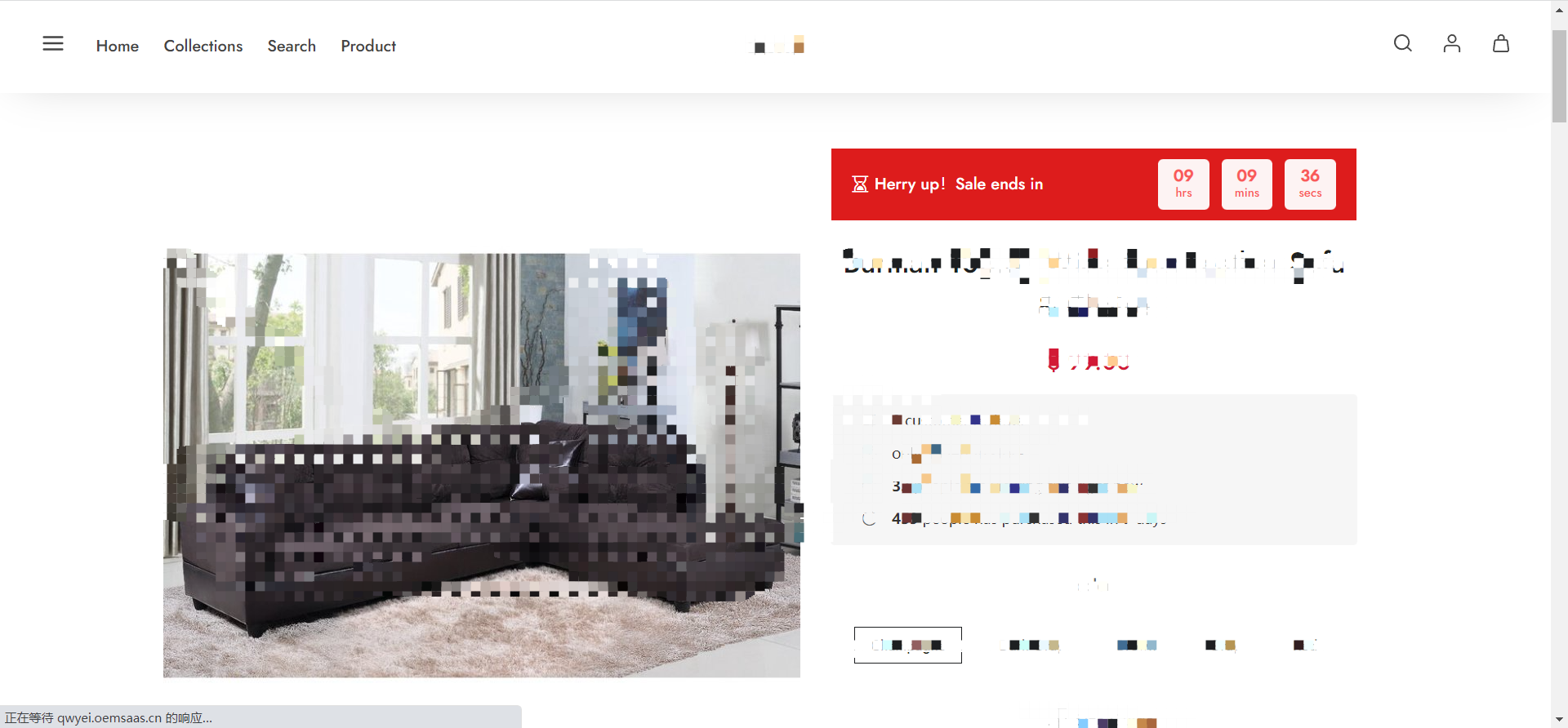The width and height of the screenshot is (1568, 728).
Task: Select the outlined first color option
Action: [907, 645]
